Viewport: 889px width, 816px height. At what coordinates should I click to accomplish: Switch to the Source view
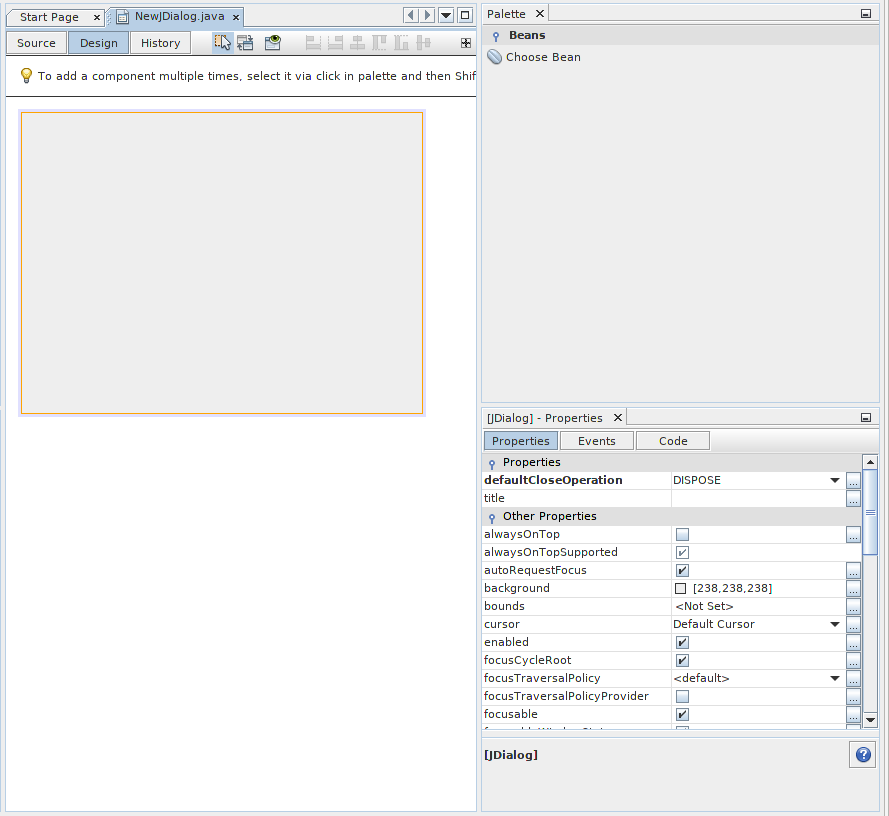coord(36,43)
